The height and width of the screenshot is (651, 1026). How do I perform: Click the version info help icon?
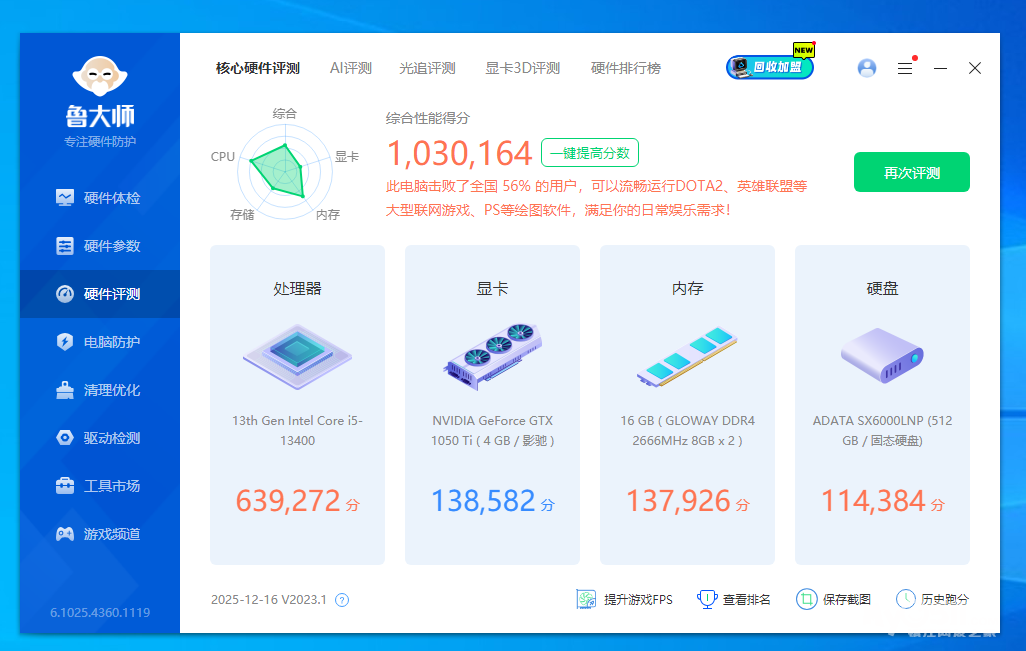(x=342, y=600)
